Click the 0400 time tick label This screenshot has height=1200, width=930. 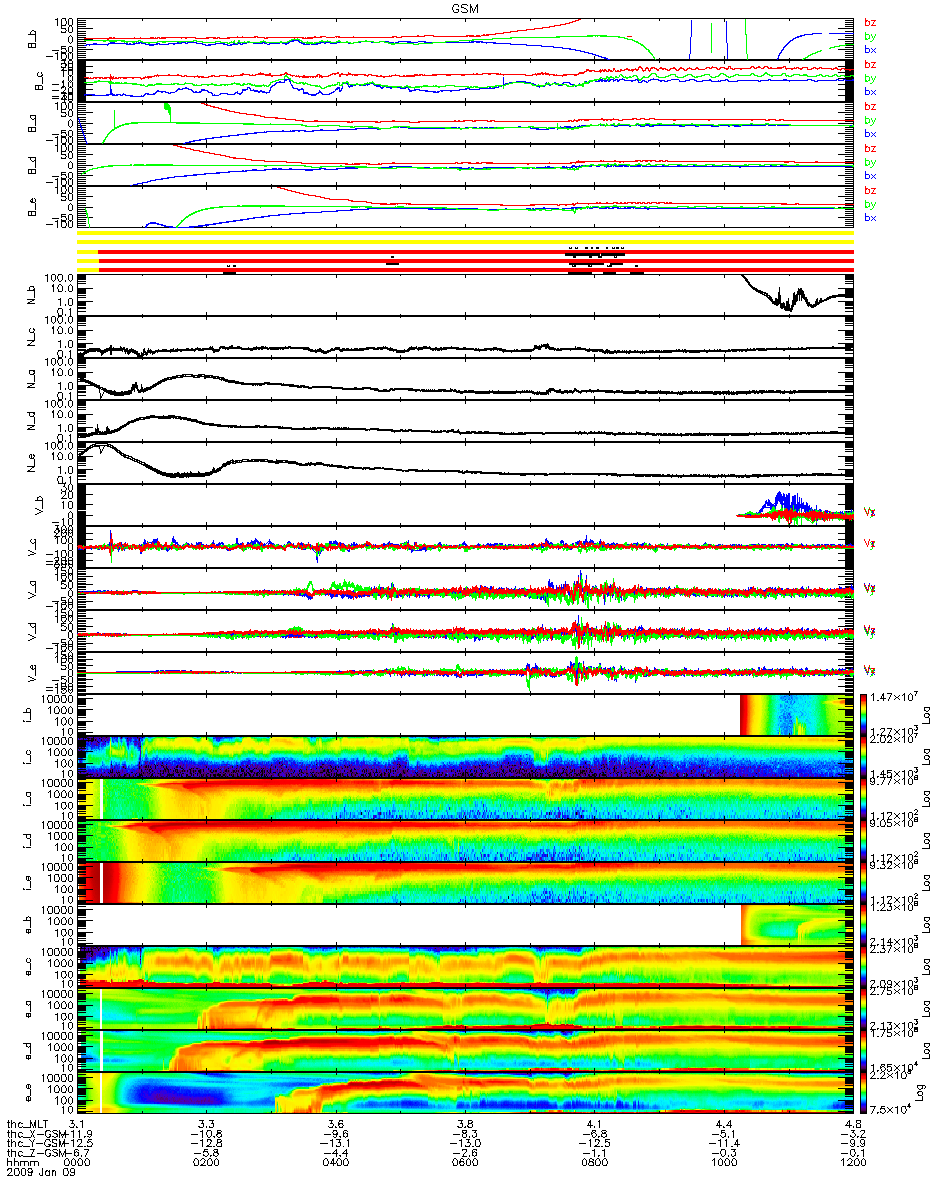(x=335, y=1161)
